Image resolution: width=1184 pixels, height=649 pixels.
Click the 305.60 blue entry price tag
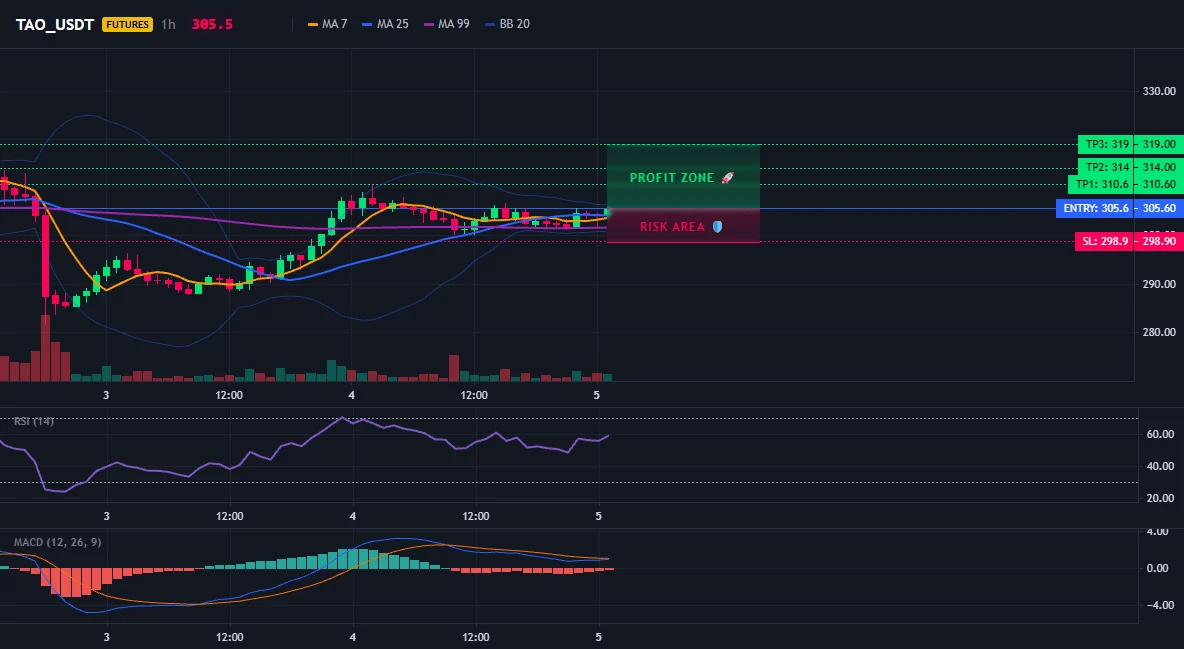[x=1159, y=209]
